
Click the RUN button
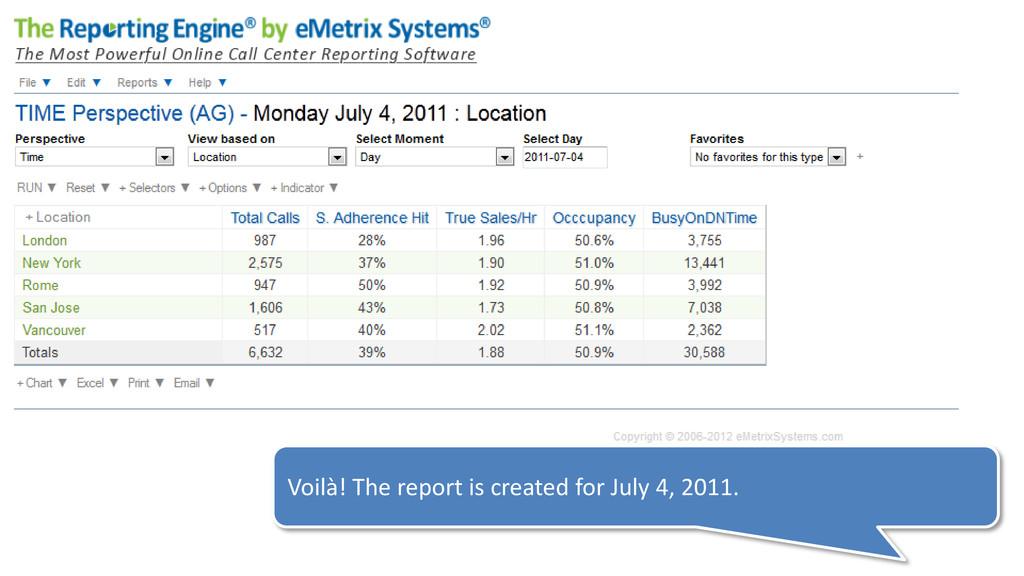pos(36,188)
